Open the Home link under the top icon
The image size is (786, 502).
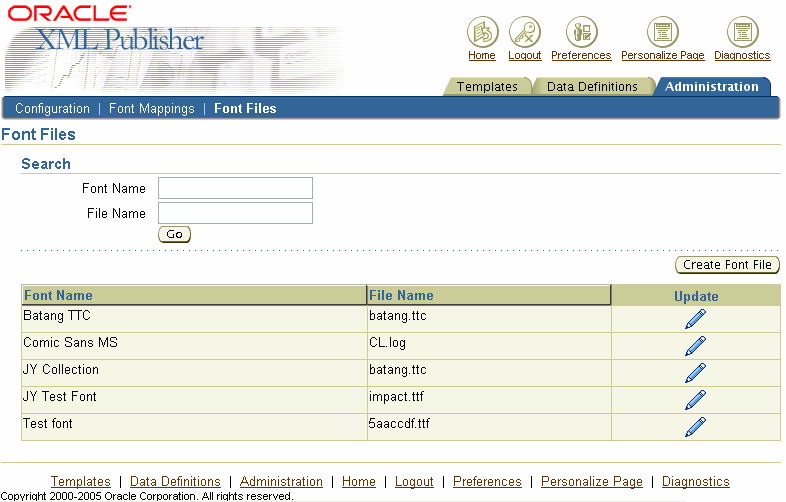coord(482,55)
